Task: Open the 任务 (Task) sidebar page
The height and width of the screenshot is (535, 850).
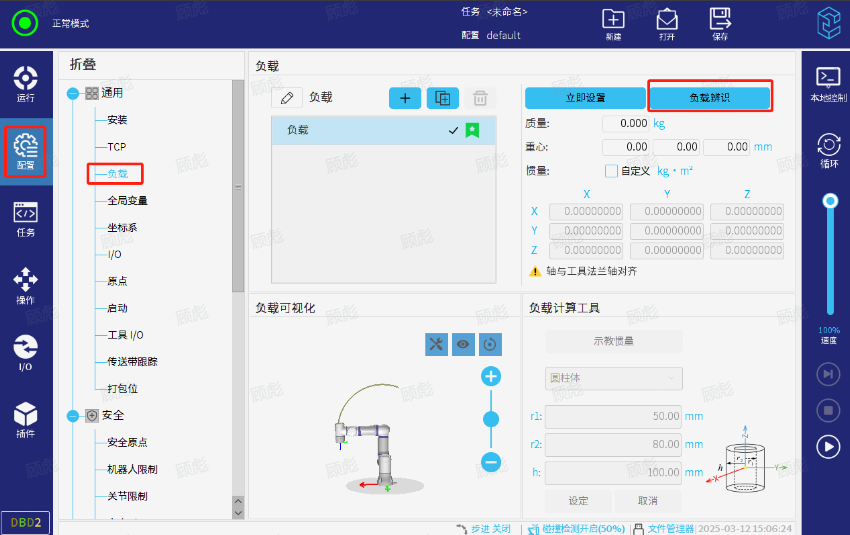Action: coord(26,218)
